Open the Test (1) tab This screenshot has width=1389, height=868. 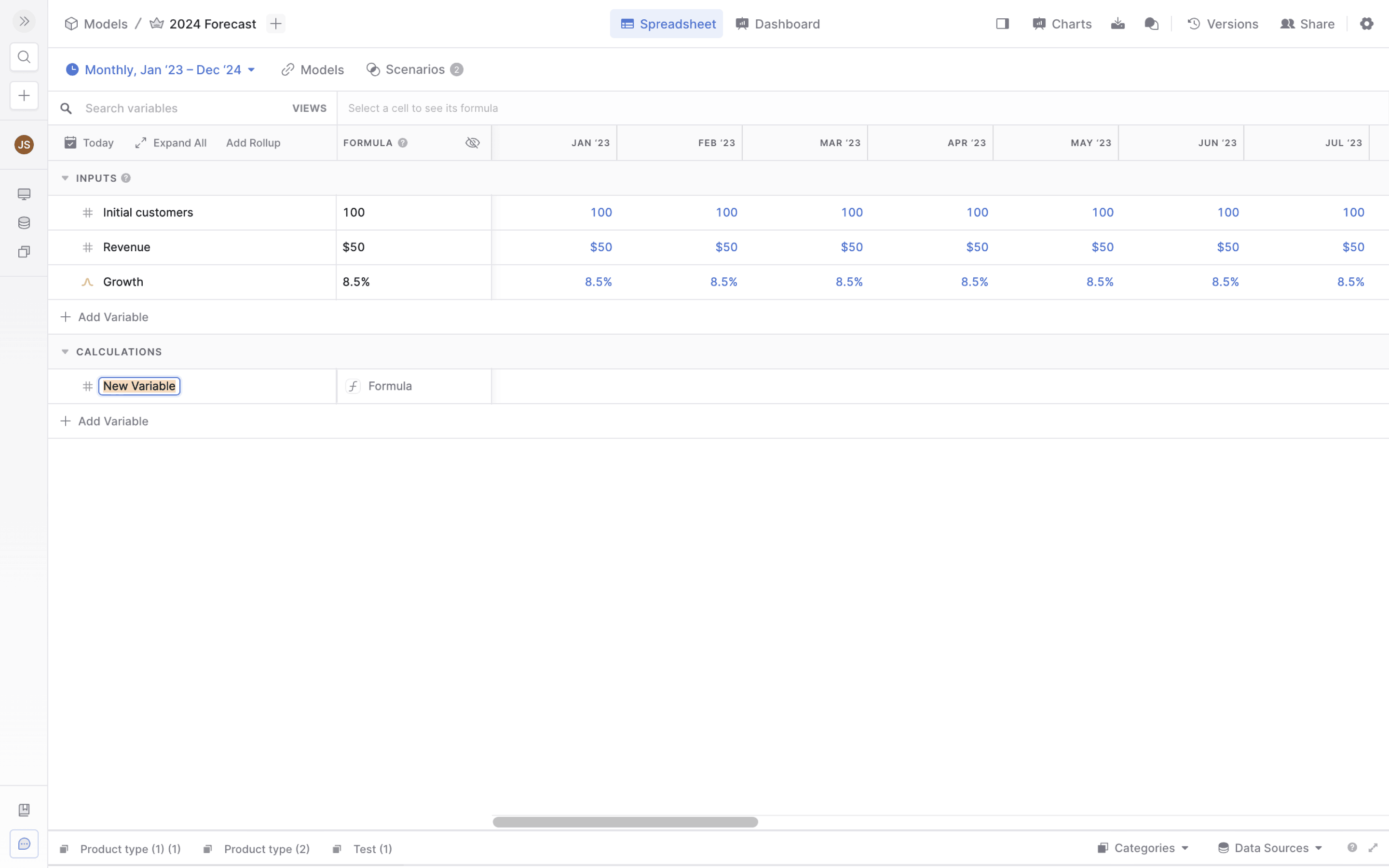(363, 849)
